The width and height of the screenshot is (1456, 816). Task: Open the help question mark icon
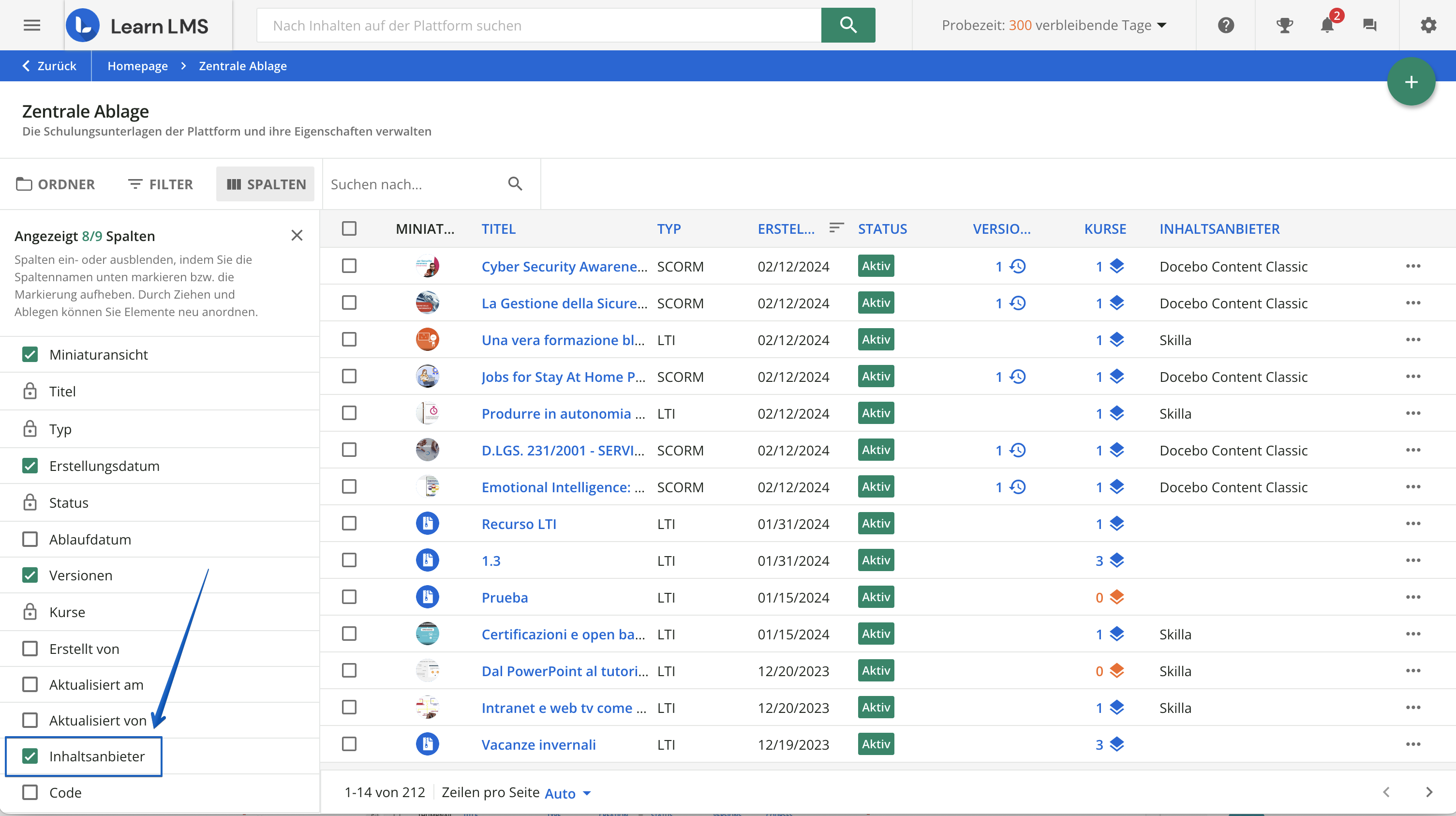click(1225, 25)
